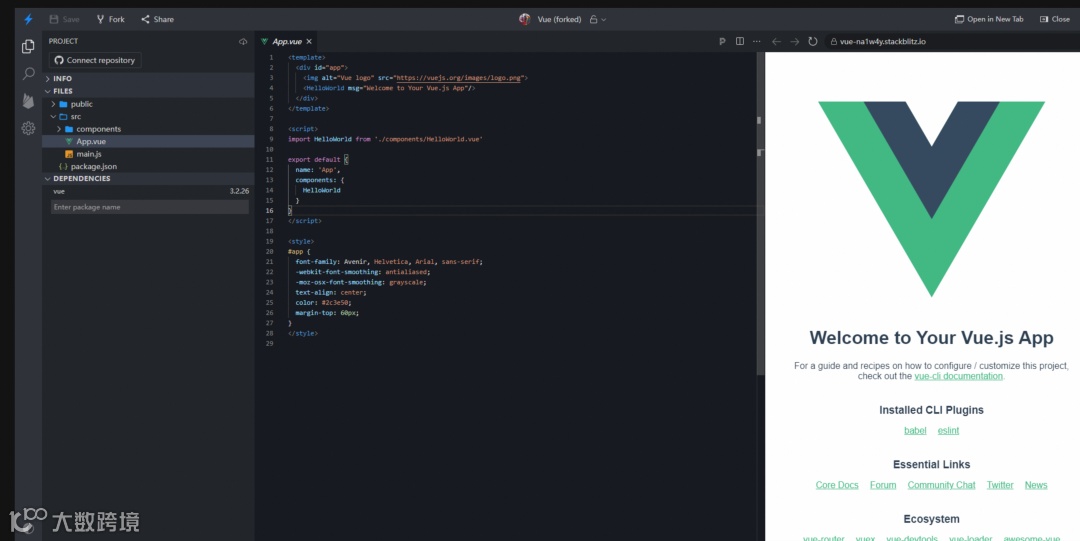This screenshot has width=1080, height=541.
Task: Click the 3.2.26 version number
Action: point(239,191)
